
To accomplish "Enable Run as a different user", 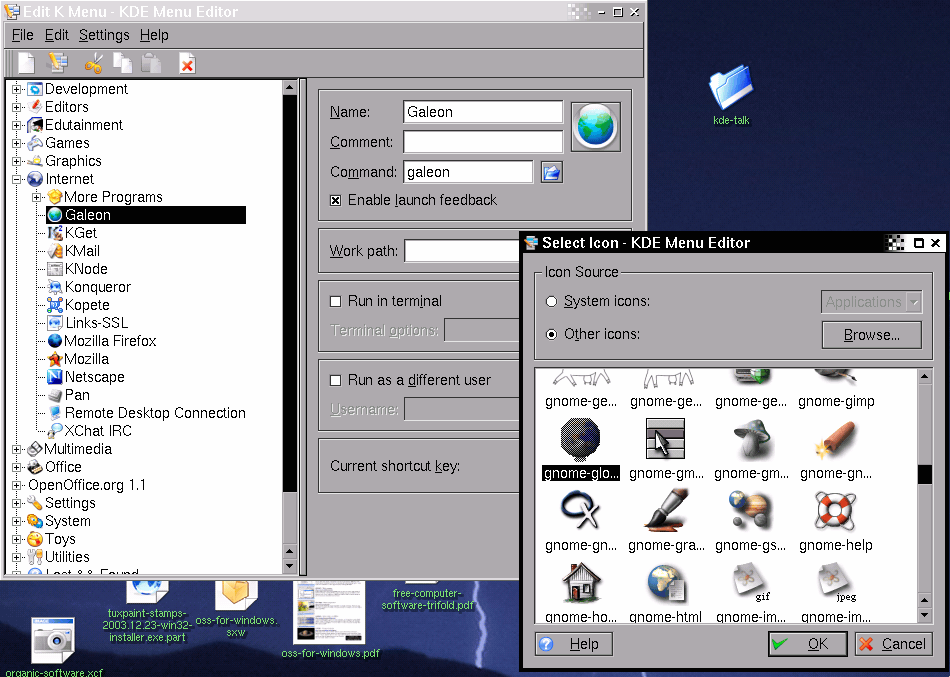I will 335,380.
